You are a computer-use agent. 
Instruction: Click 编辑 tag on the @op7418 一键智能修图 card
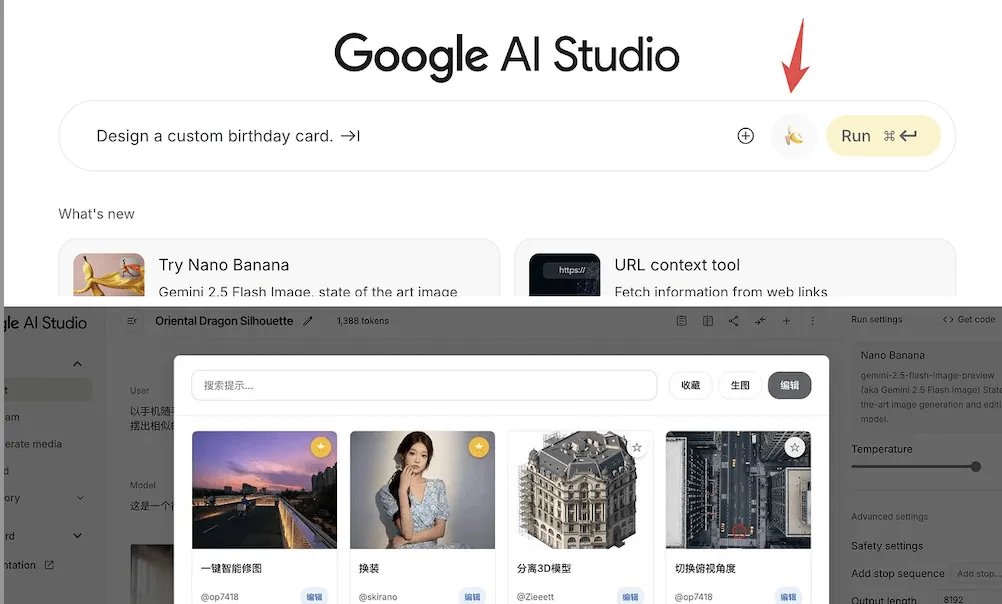(x=314, y=596)
